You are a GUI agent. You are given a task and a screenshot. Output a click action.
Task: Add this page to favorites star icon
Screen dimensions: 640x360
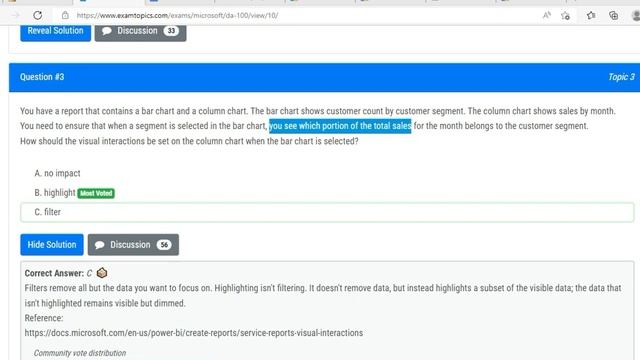point(565,16)
